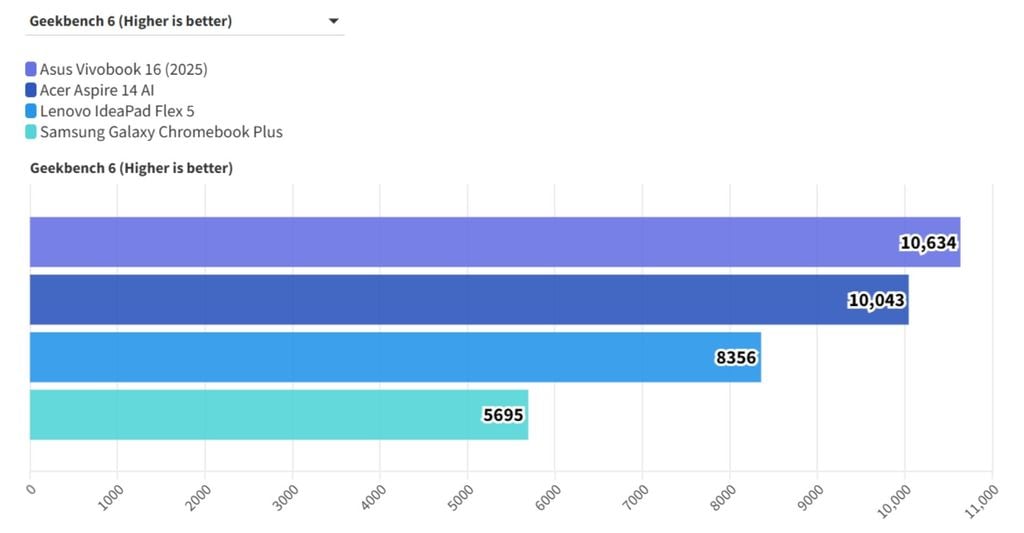The width and height of the screenshot is (1024, 533).
Task: Click the dark blue Acer Aspire bar
Action: pos(469,300)
